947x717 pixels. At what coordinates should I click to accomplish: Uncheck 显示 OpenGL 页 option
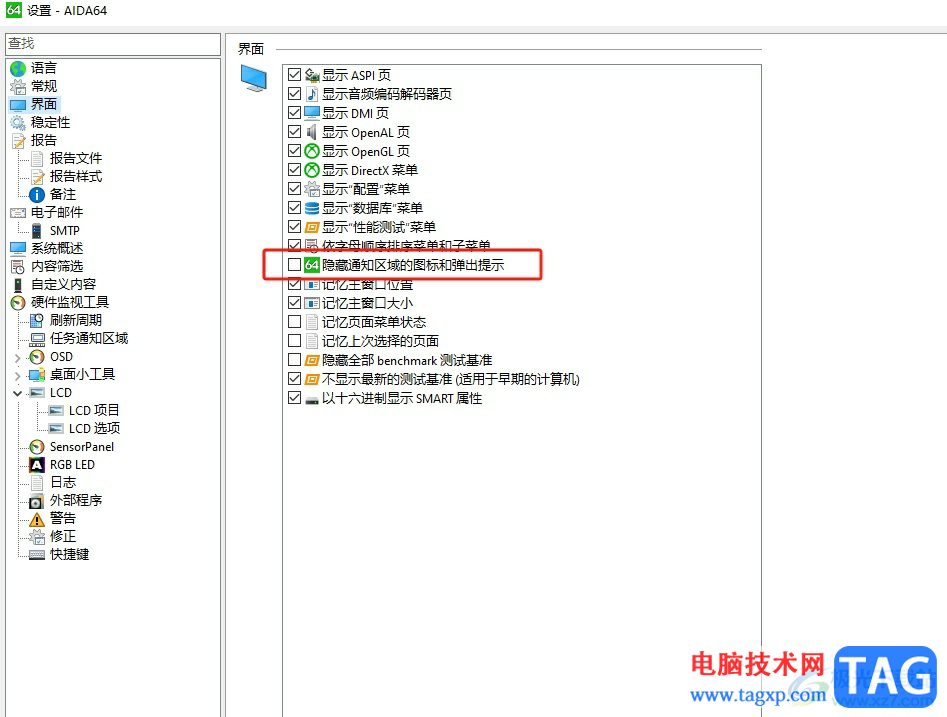point(294,151)
